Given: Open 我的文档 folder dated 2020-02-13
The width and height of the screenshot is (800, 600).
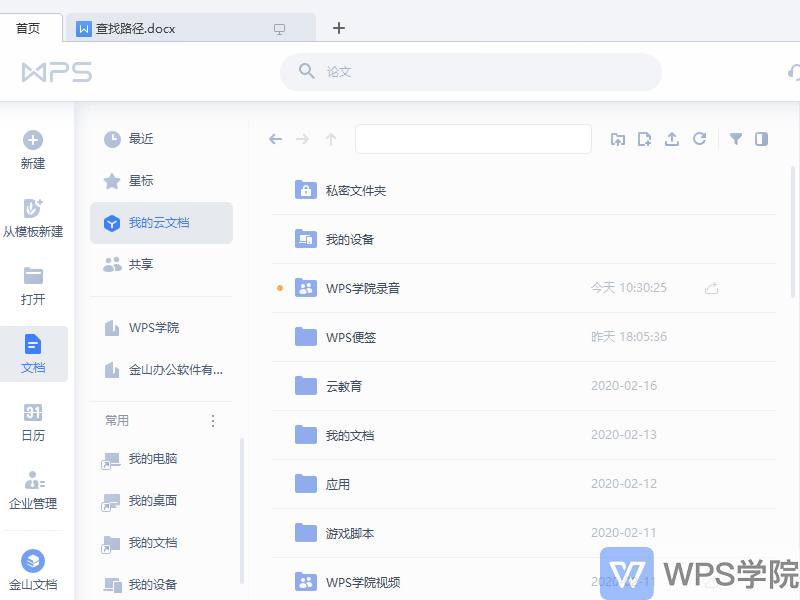Looking at the screenshot, I should click(523, 435).
